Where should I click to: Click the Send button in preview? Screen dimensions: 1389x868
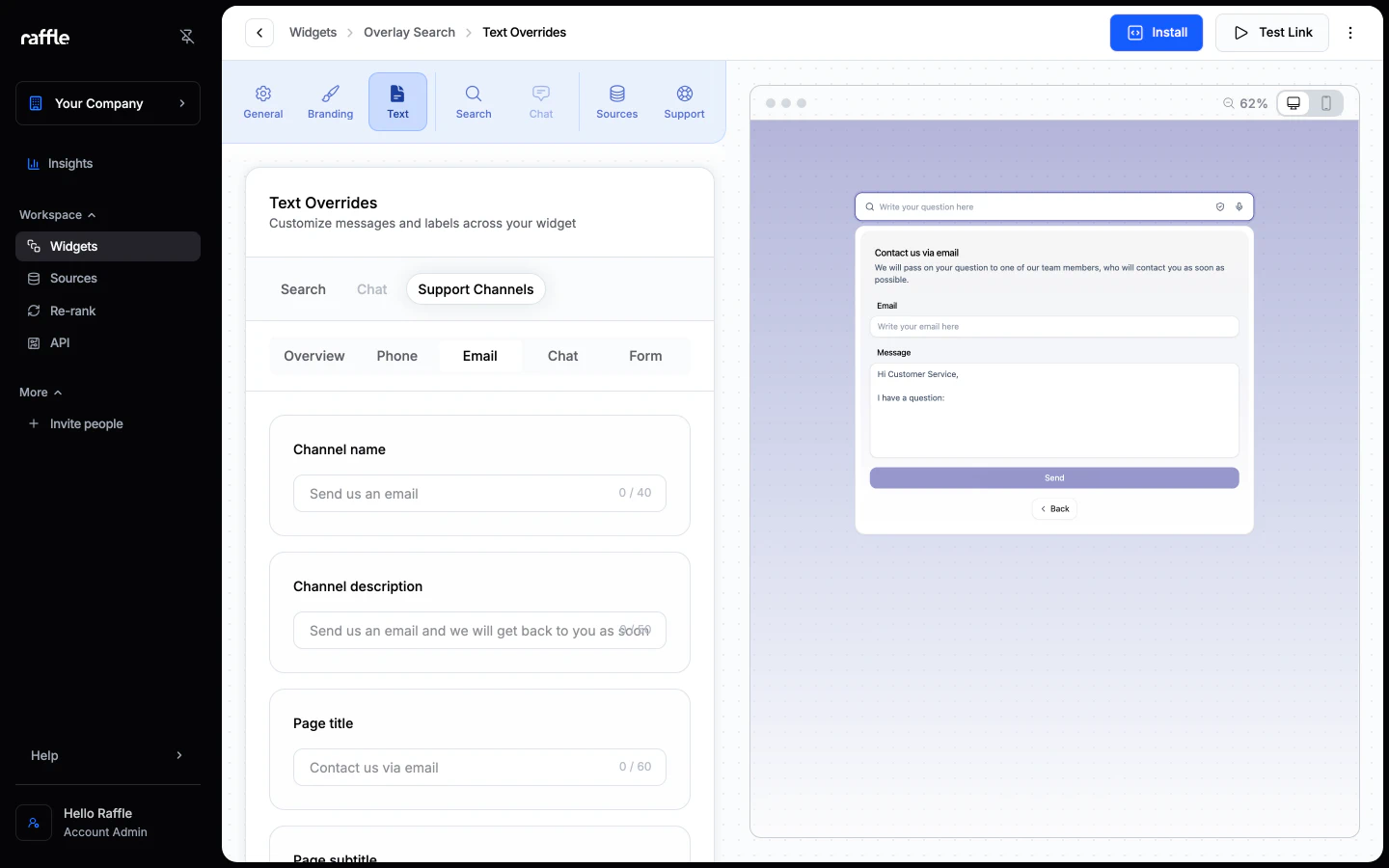click(1054, 478)
